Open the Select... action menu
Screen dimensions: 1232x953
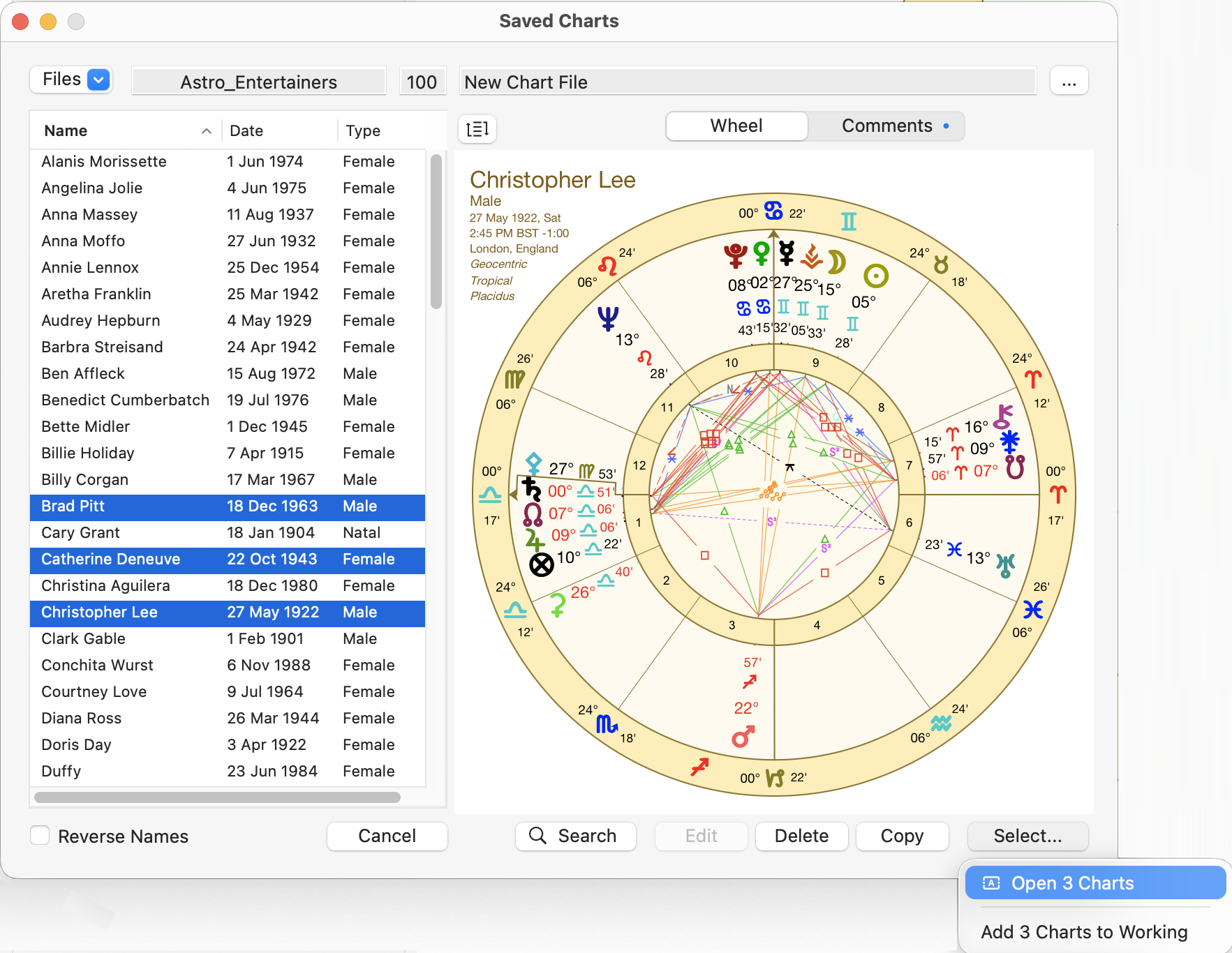click(x=1027, y=836)
